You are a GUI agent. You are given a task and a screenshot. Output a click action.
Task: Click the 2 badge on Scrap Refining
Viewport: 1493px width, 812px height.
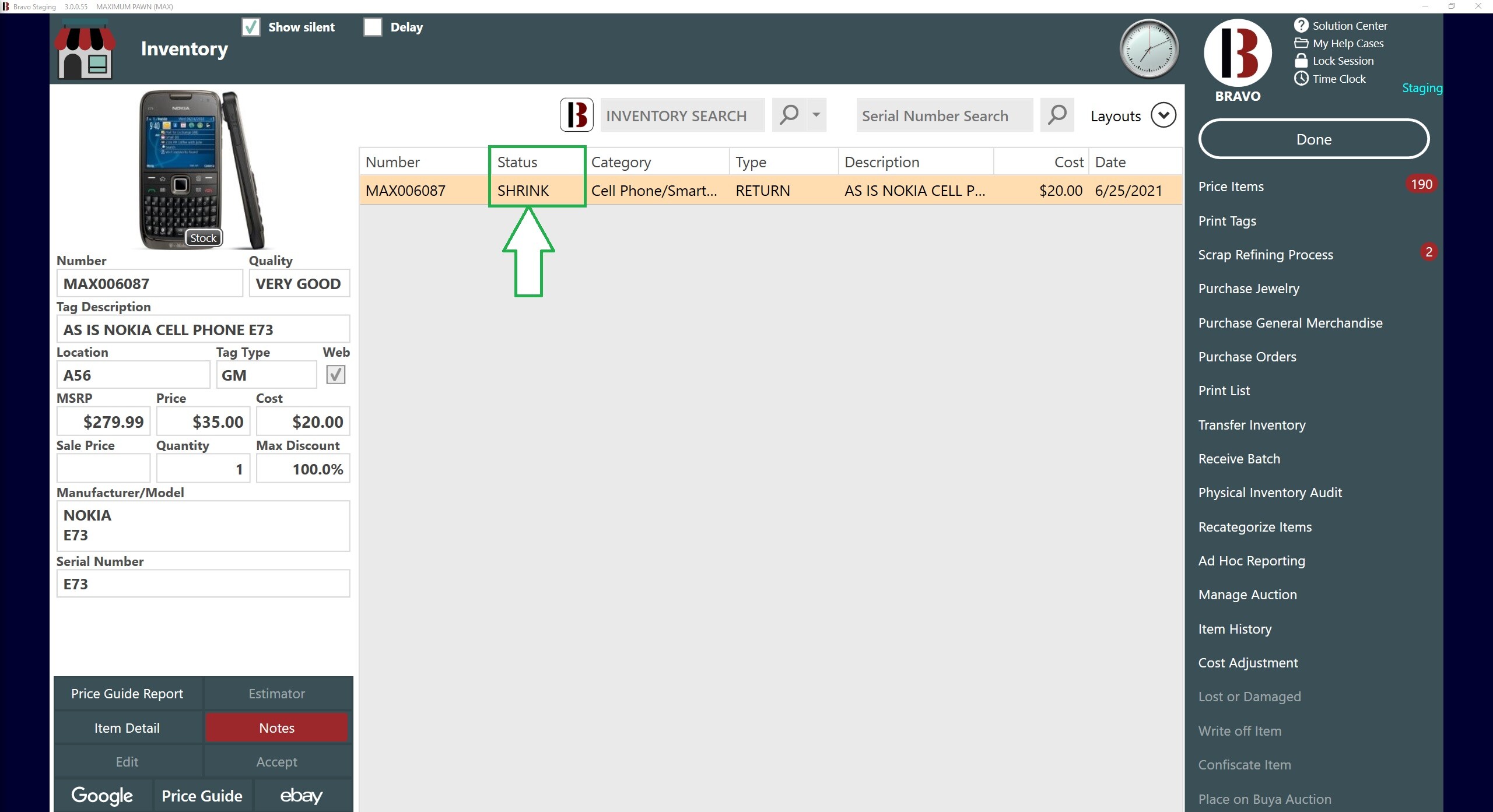coord(1428,252)
